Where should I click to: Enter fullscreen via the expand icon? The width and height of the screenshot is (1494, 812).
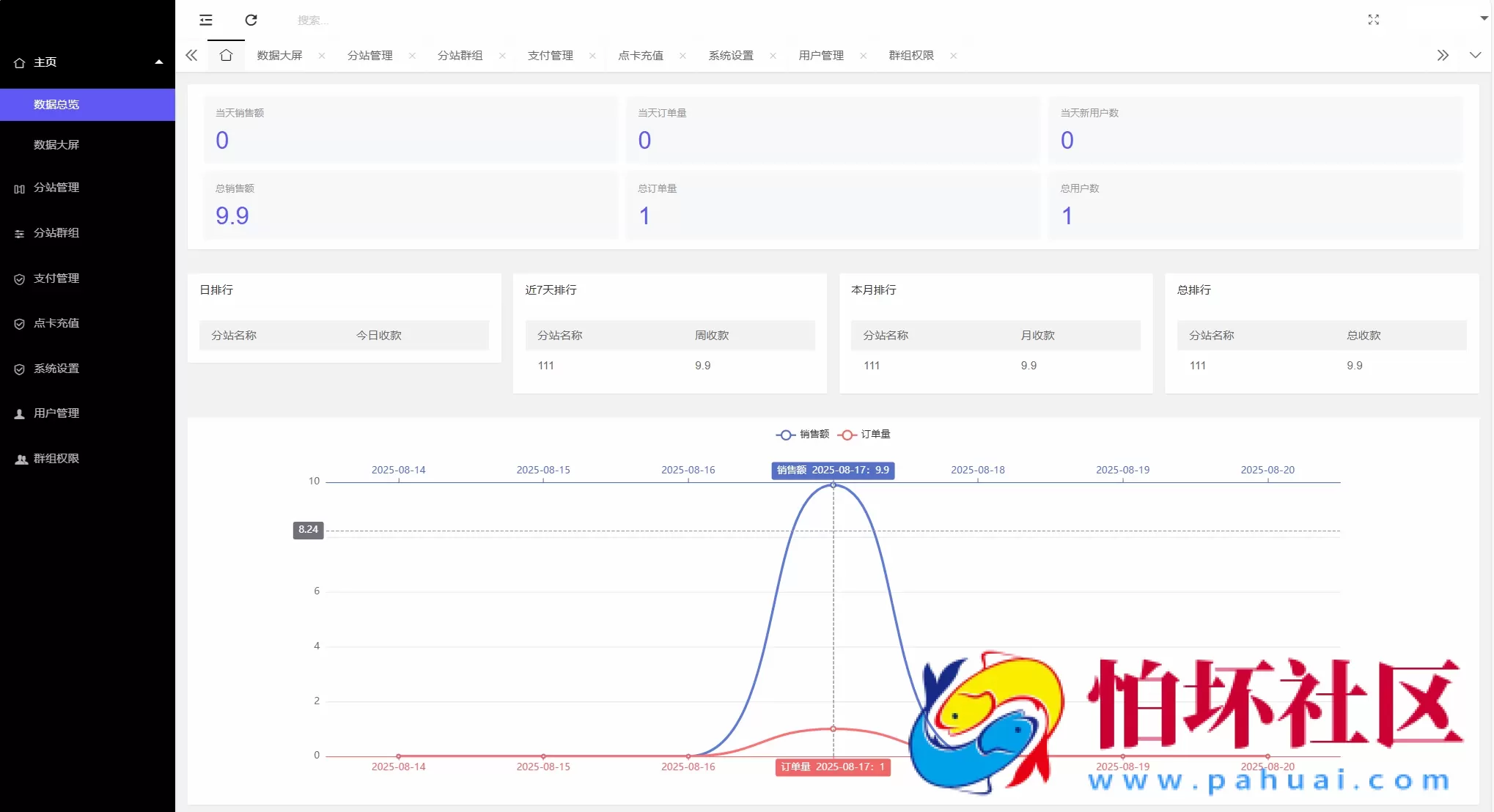[1374, 20]
